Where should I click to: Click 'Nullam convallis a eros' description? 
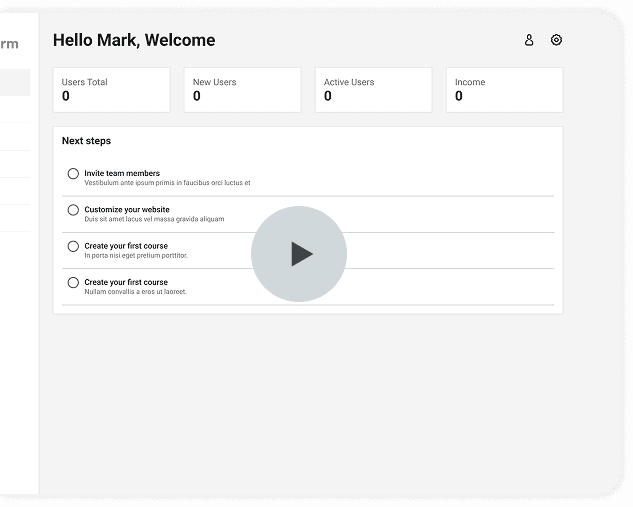coord(135,292)
